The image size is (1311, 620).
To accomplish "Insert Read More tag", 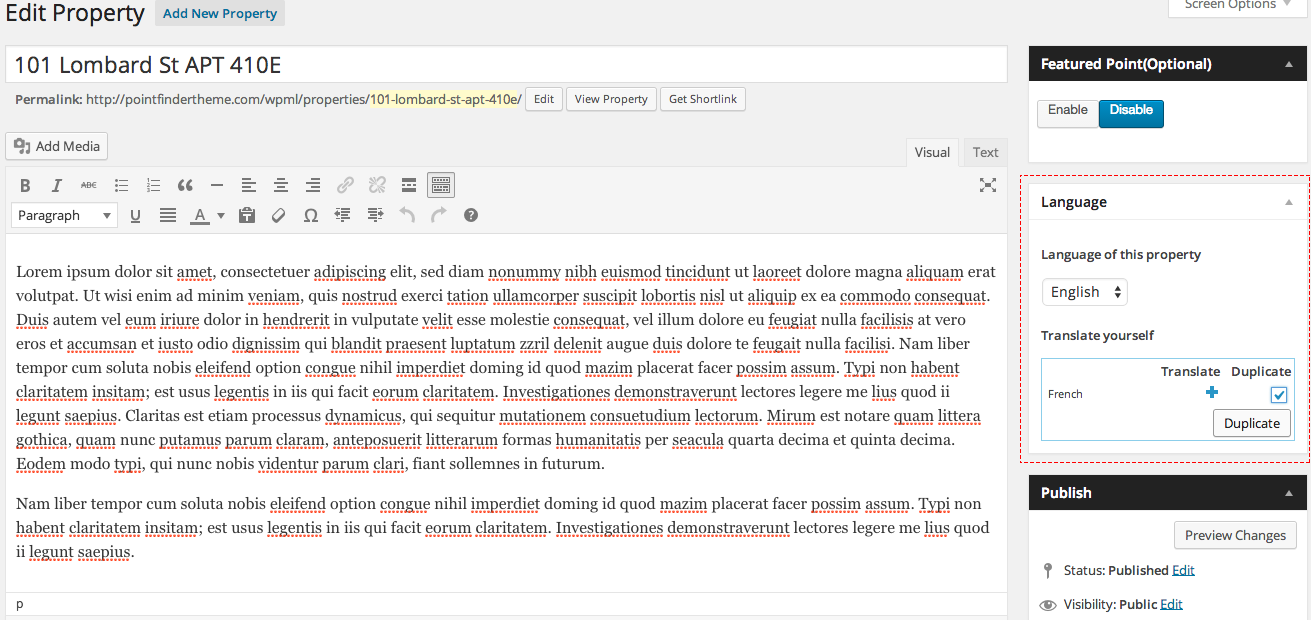I will coord(409,185).
